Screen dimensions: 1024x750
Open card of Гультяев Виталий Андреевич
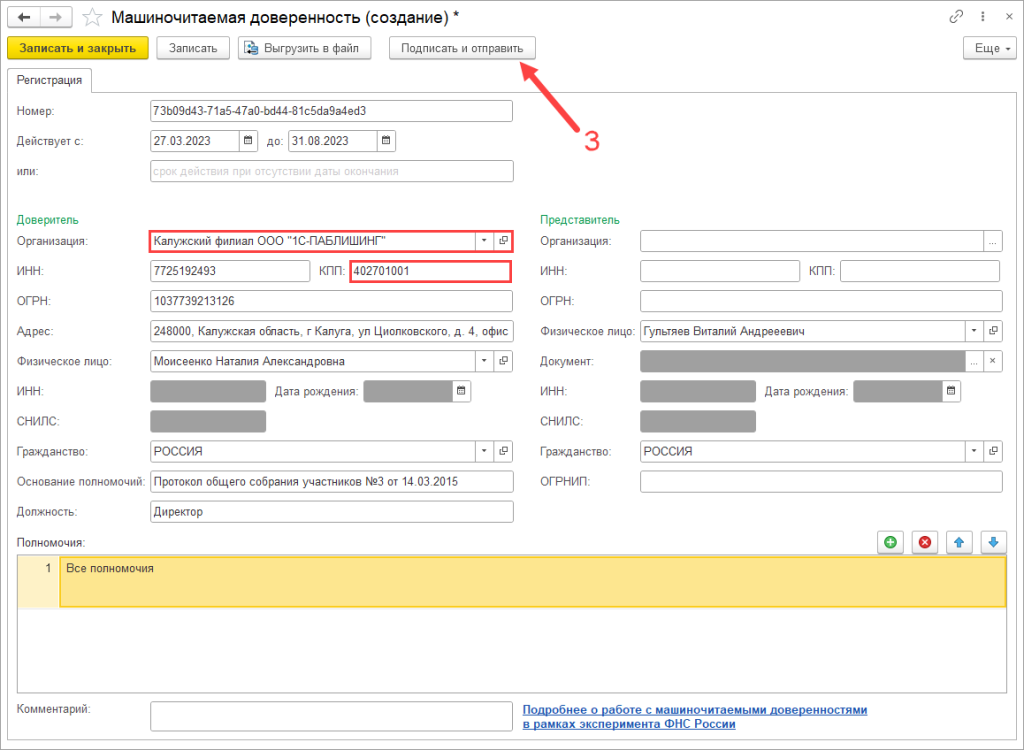pyautogui.click(x=993, y=331)
